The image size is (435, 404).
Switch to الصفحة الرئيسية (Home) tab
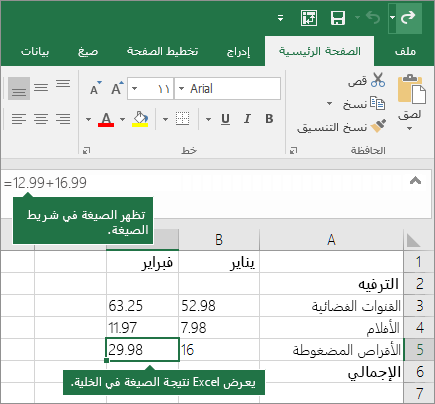pos(320,52)
